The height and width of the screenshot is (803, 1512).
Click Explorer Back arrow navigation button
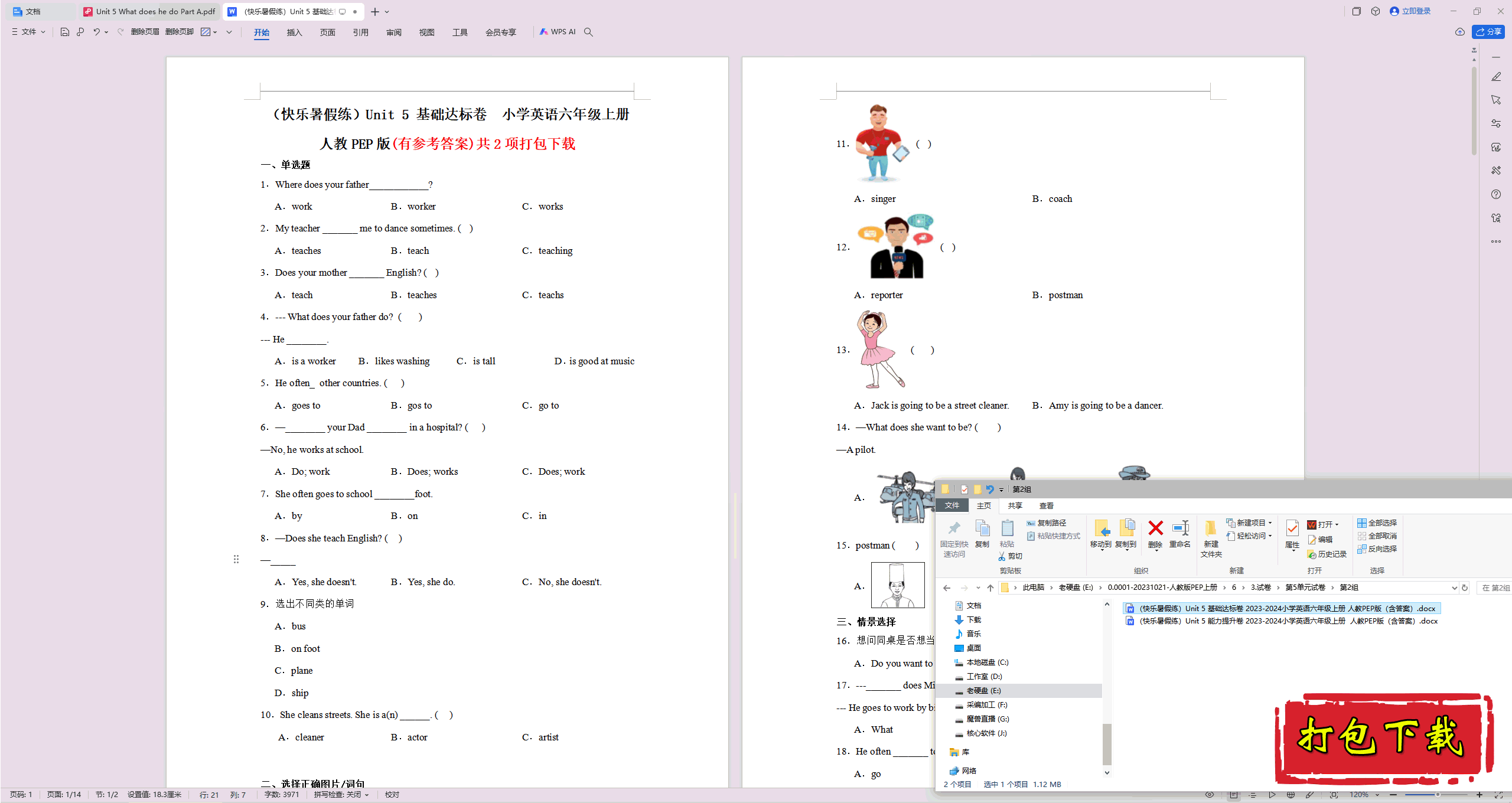tap(947, 587)
